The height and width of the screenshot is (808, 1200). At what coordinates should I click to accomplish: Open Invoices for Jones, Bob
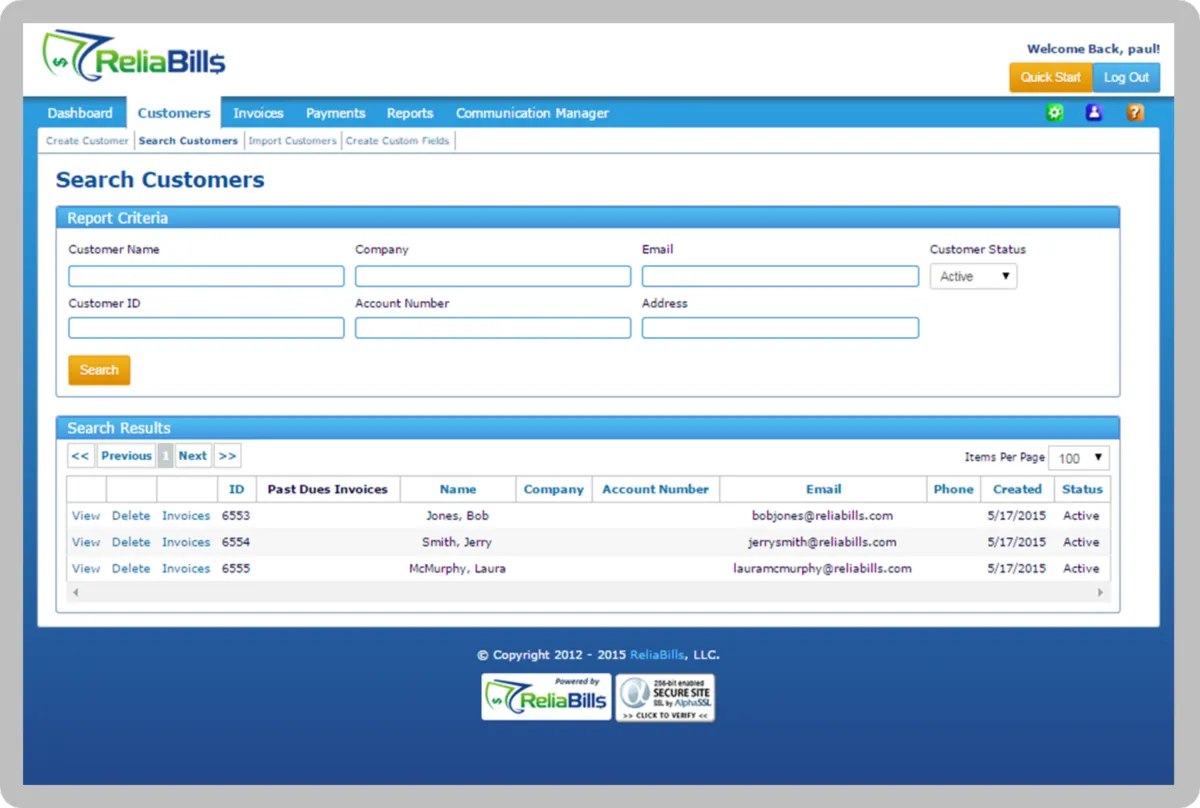point(186,516)
